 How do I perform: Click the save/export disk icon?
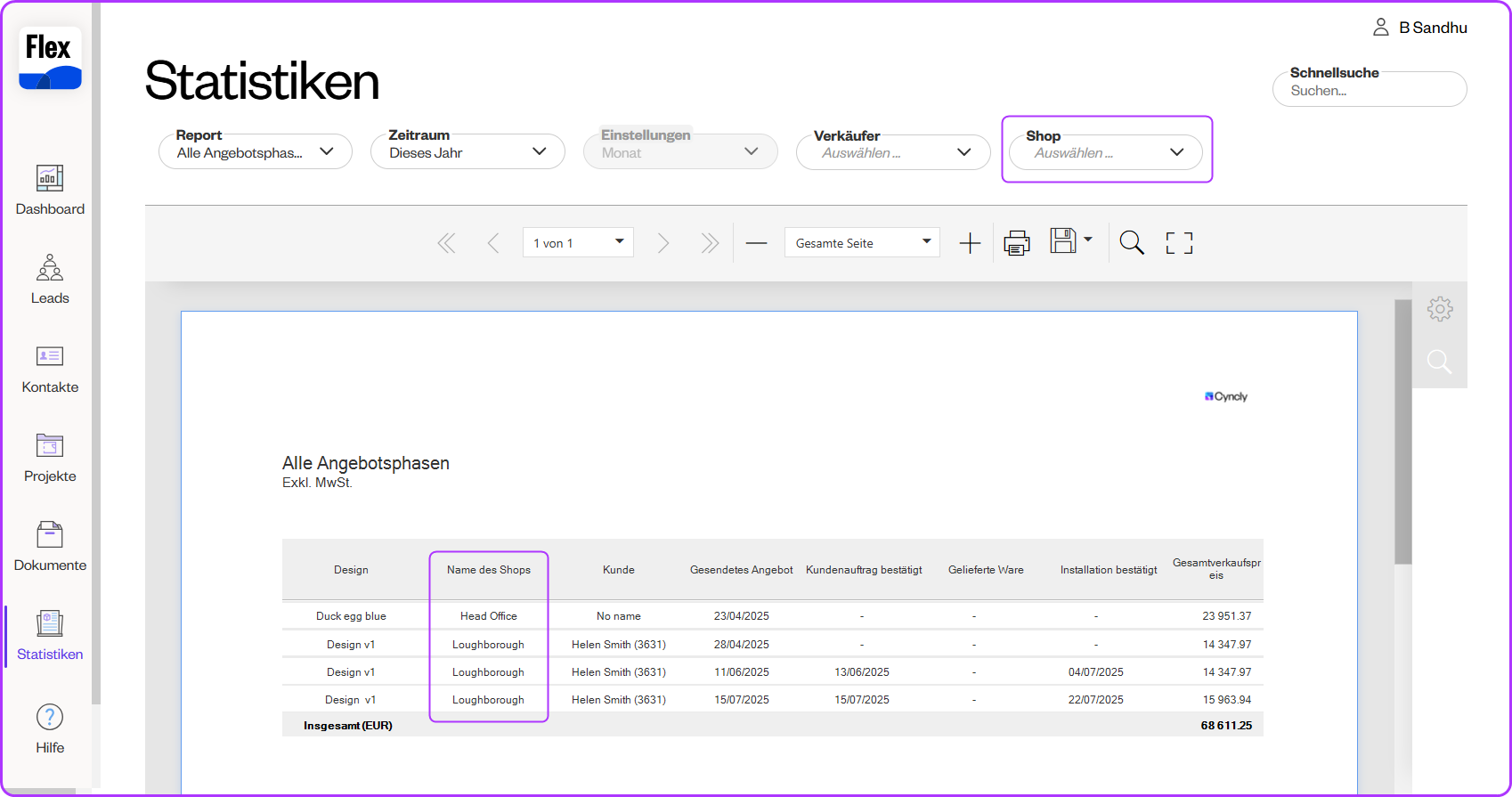(x=1063, y=241)
